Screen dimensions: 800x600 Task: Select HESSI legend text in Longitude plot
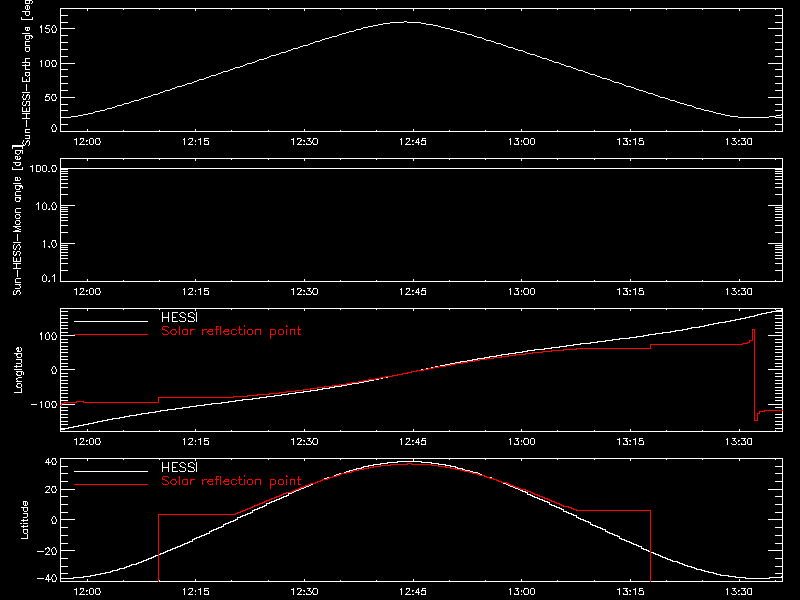(179, 317)
